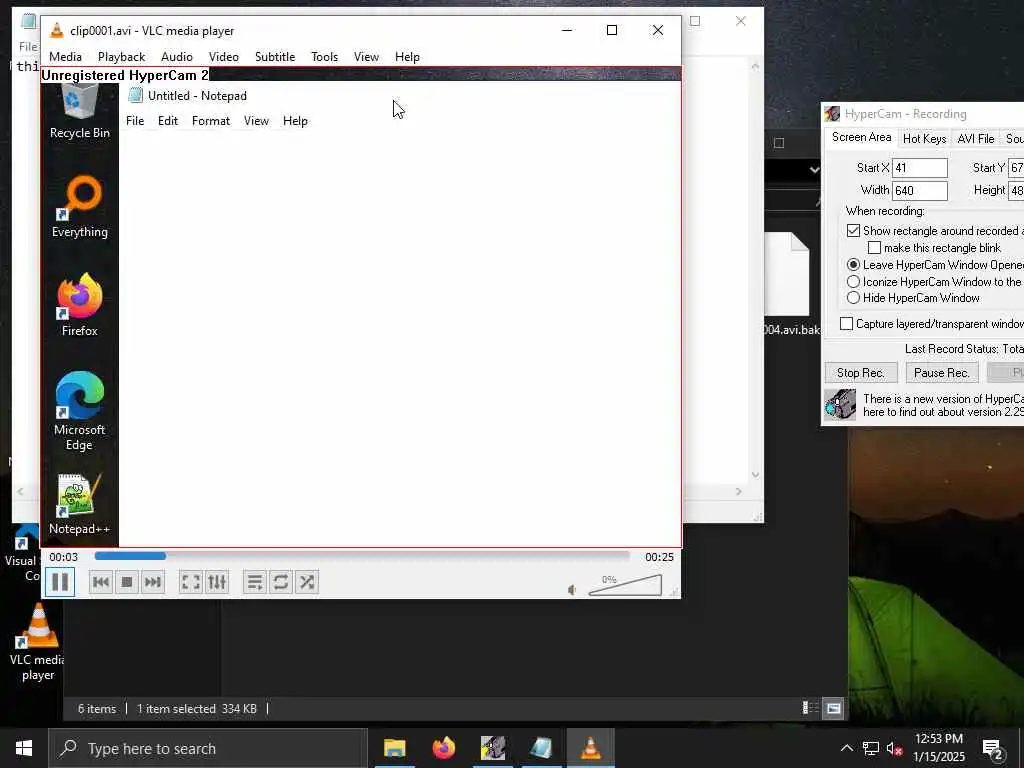
Task: Open the notification center icon
Action: pyautogui.click(x=993, y=749)
